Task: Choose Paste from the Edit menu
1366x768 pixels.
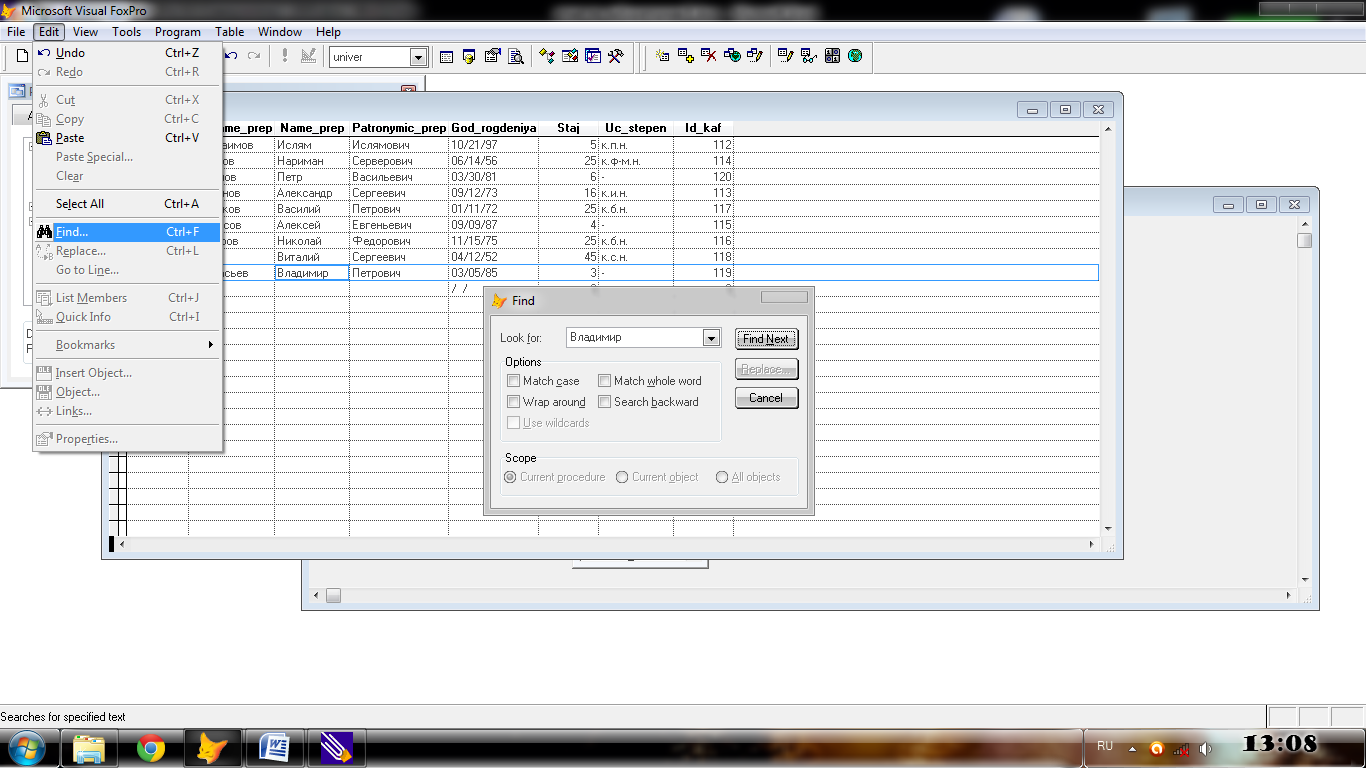Action: [x=127, y=138]
